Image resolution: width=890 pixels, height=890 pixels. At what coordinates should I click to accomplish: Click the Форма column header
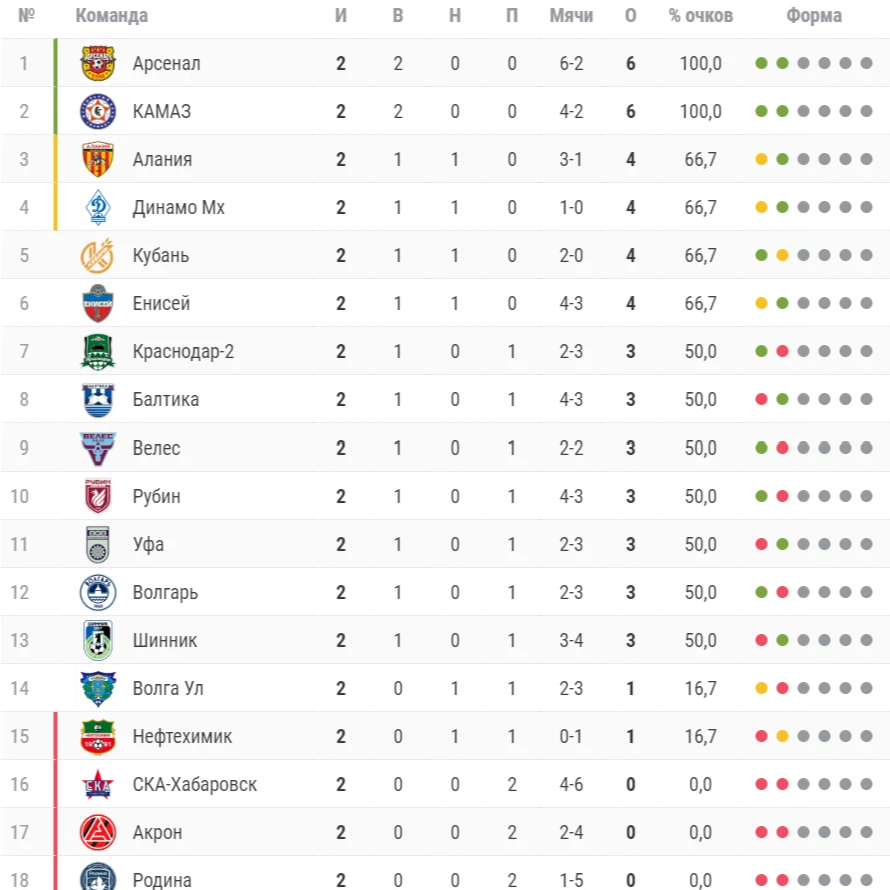pyautogui.click(x=813, y=15)
